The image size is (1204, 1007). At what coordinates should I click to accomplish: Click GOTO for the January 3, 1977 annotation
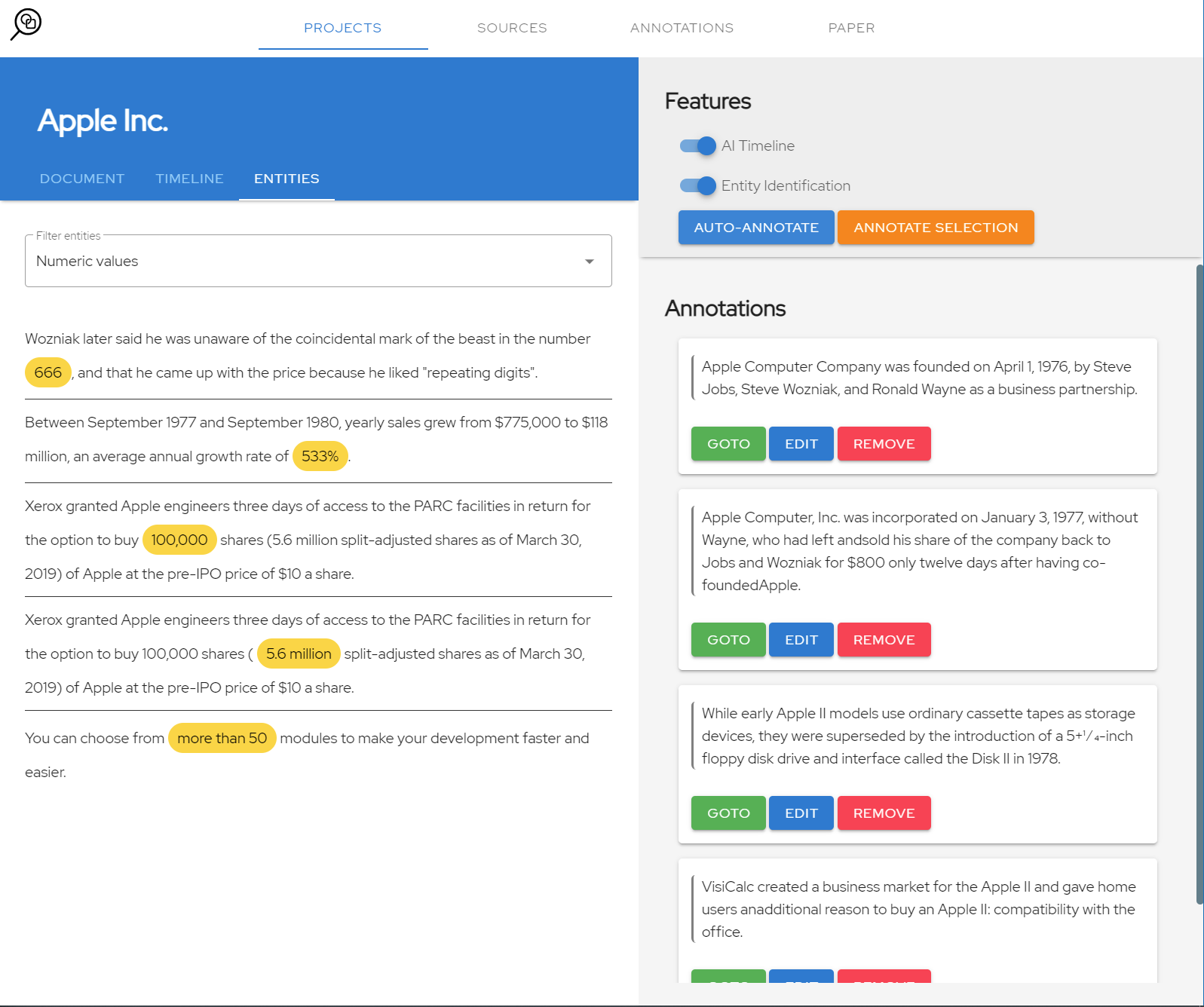(728, 640)
